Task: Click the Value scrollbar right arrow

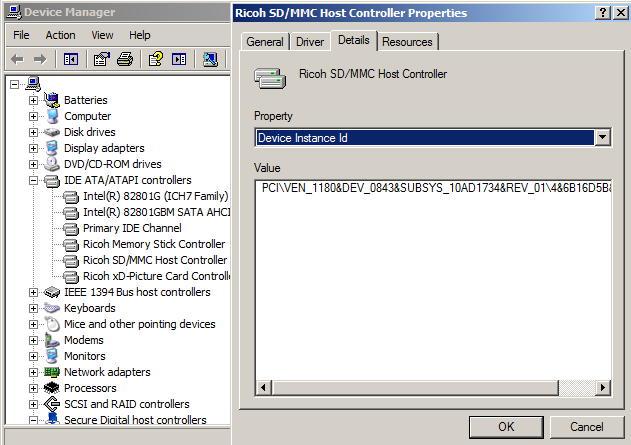Action: pos(602,387)
